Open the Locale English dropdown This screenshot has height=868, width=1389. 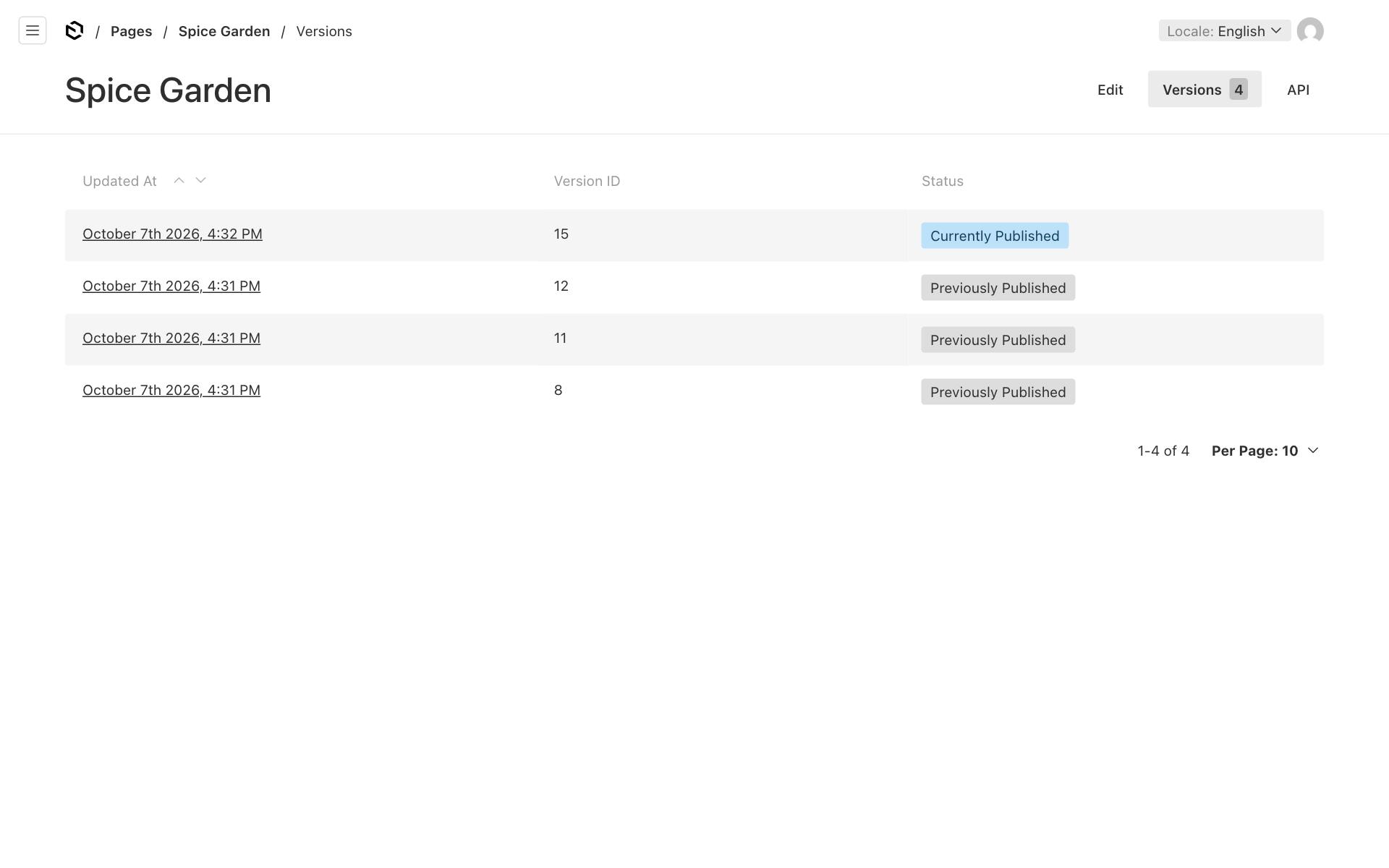coord(1225,31)
